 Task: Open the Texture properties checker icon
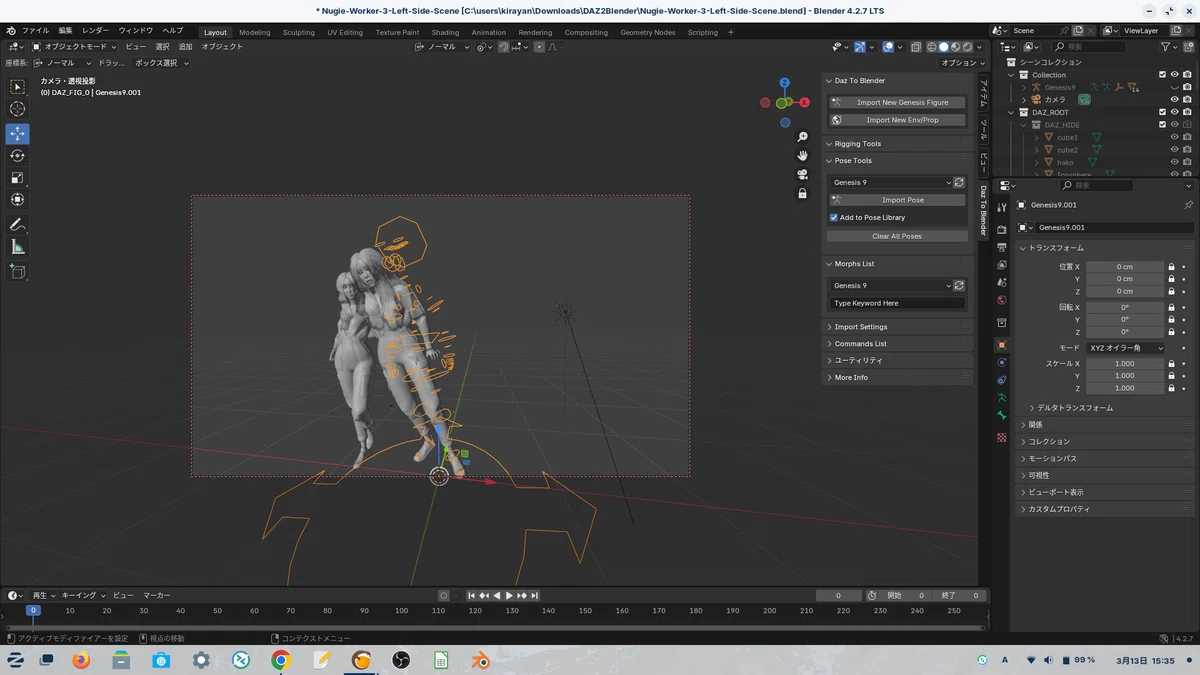(x=1001, y=438)
